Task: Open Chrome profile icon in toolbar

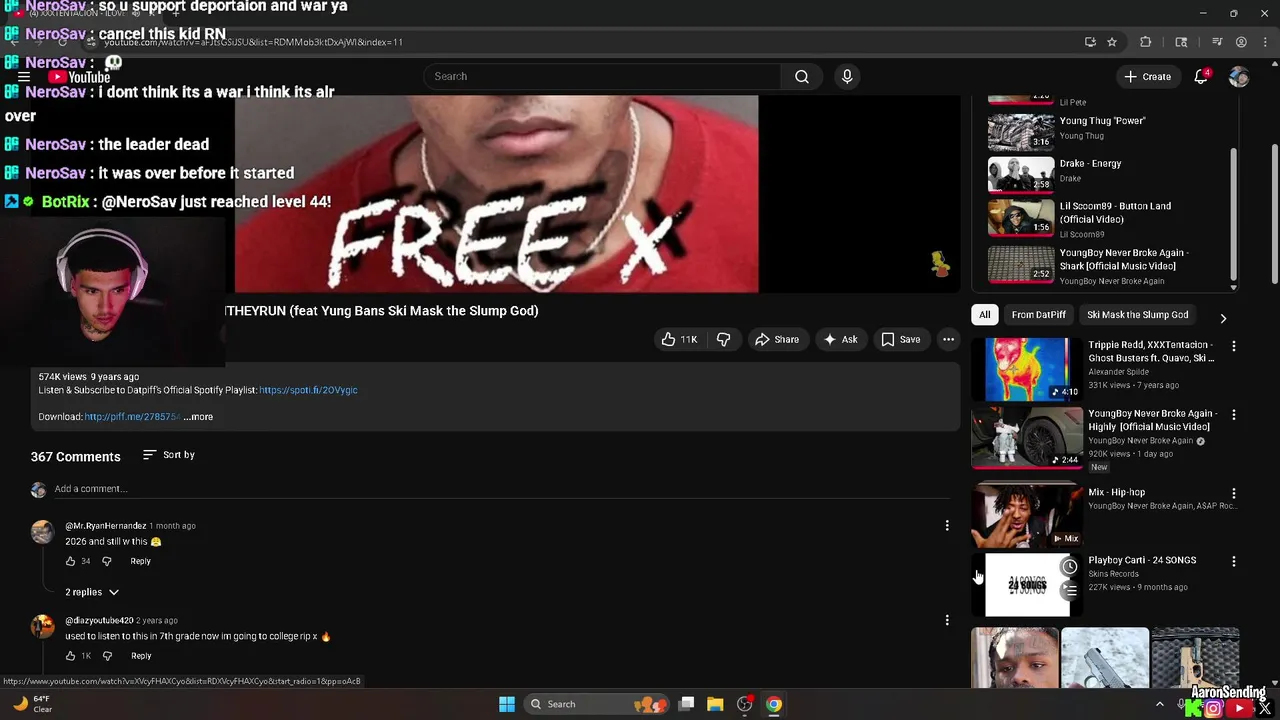Action: pos(1241,42)
